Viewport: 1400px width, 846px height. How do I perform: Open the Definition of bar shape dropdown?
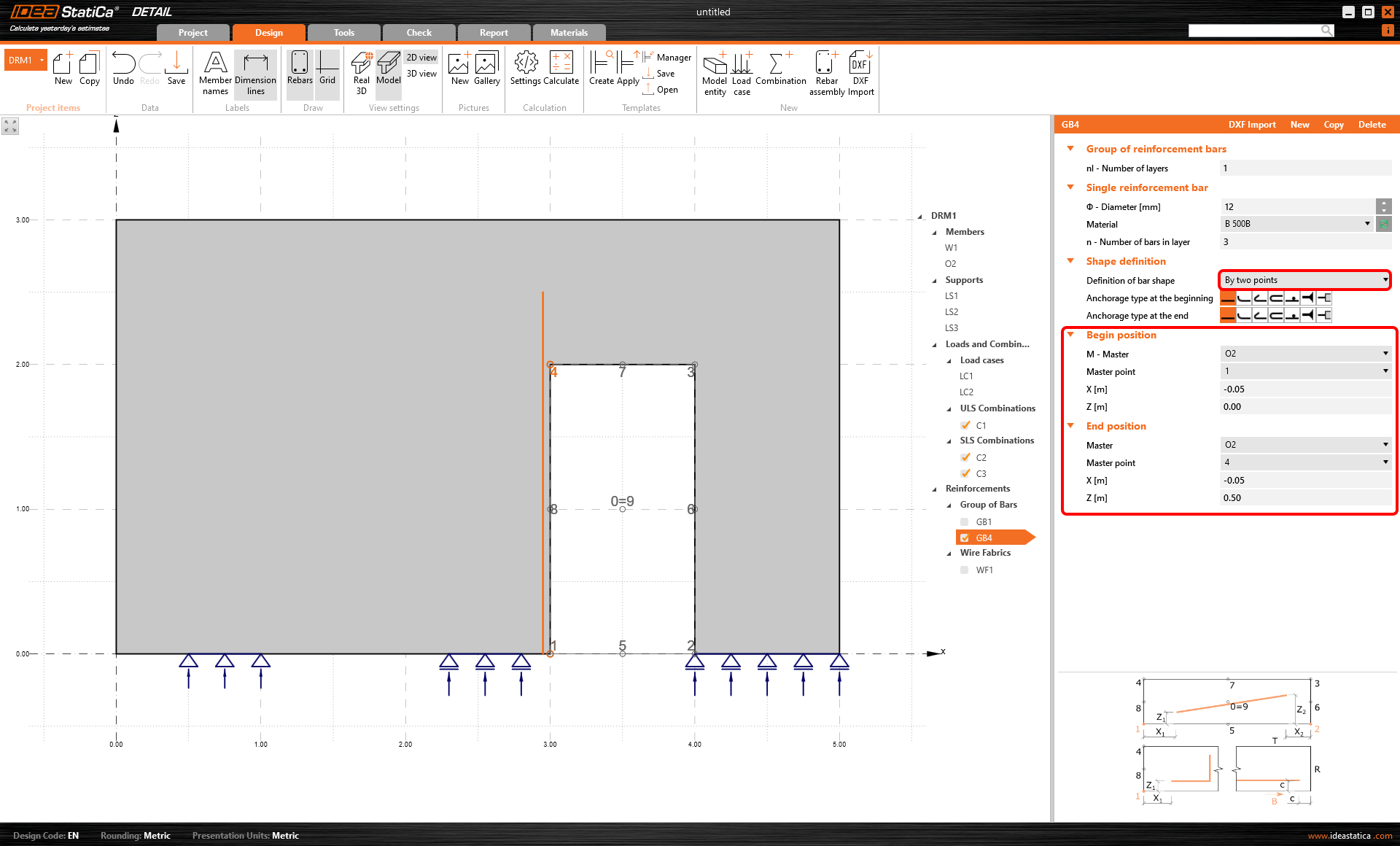(1304, 280)
